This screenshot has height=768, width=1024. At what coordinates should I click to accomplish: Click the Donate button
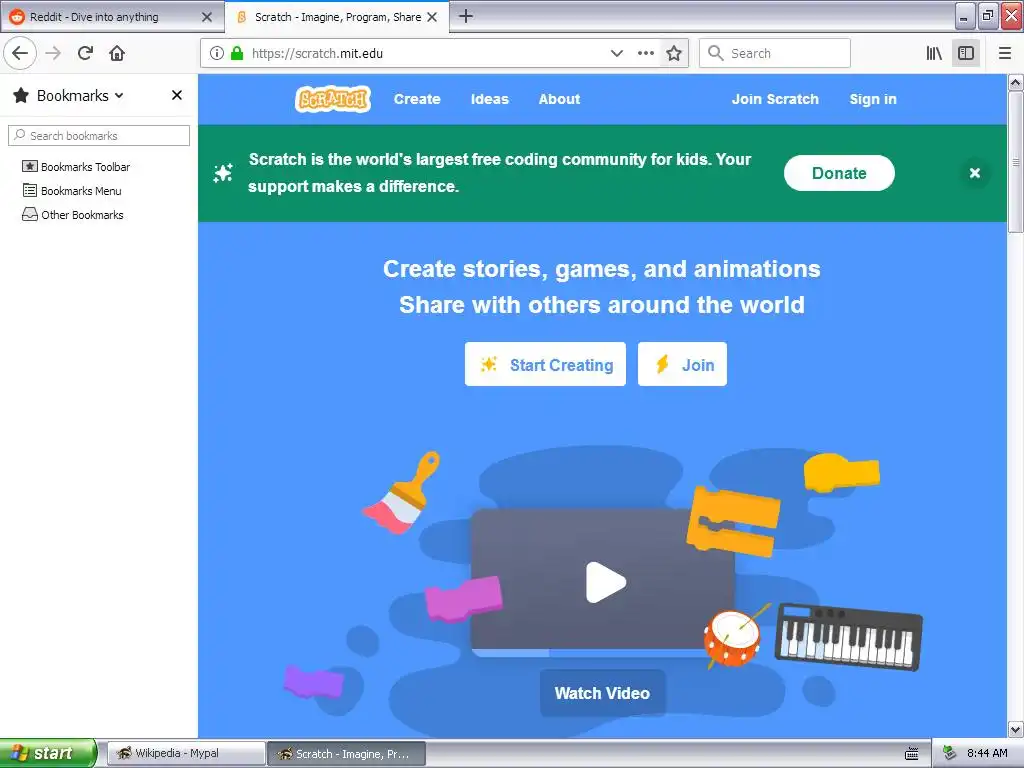(839, 173)
